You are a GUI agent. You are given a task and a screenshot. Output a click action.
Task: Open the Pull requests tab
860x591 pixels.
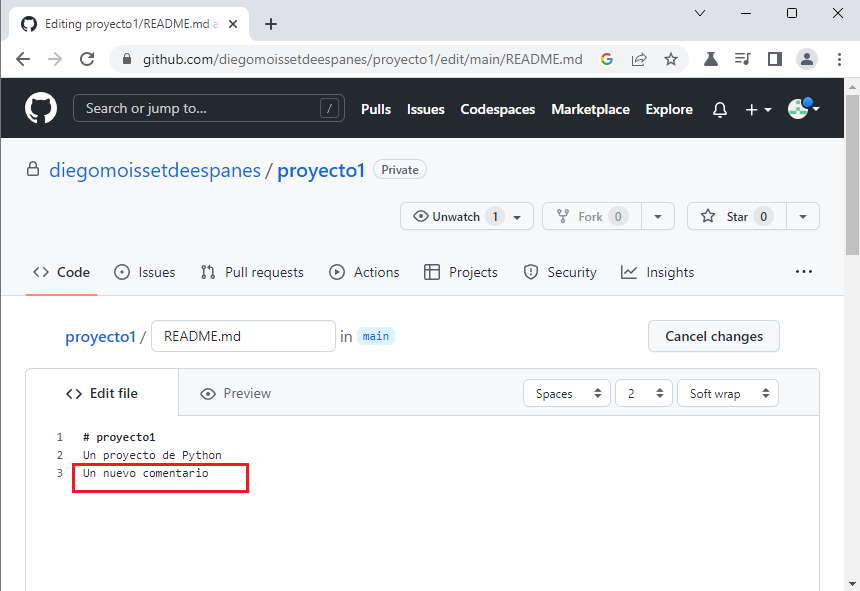pos(252,272)
